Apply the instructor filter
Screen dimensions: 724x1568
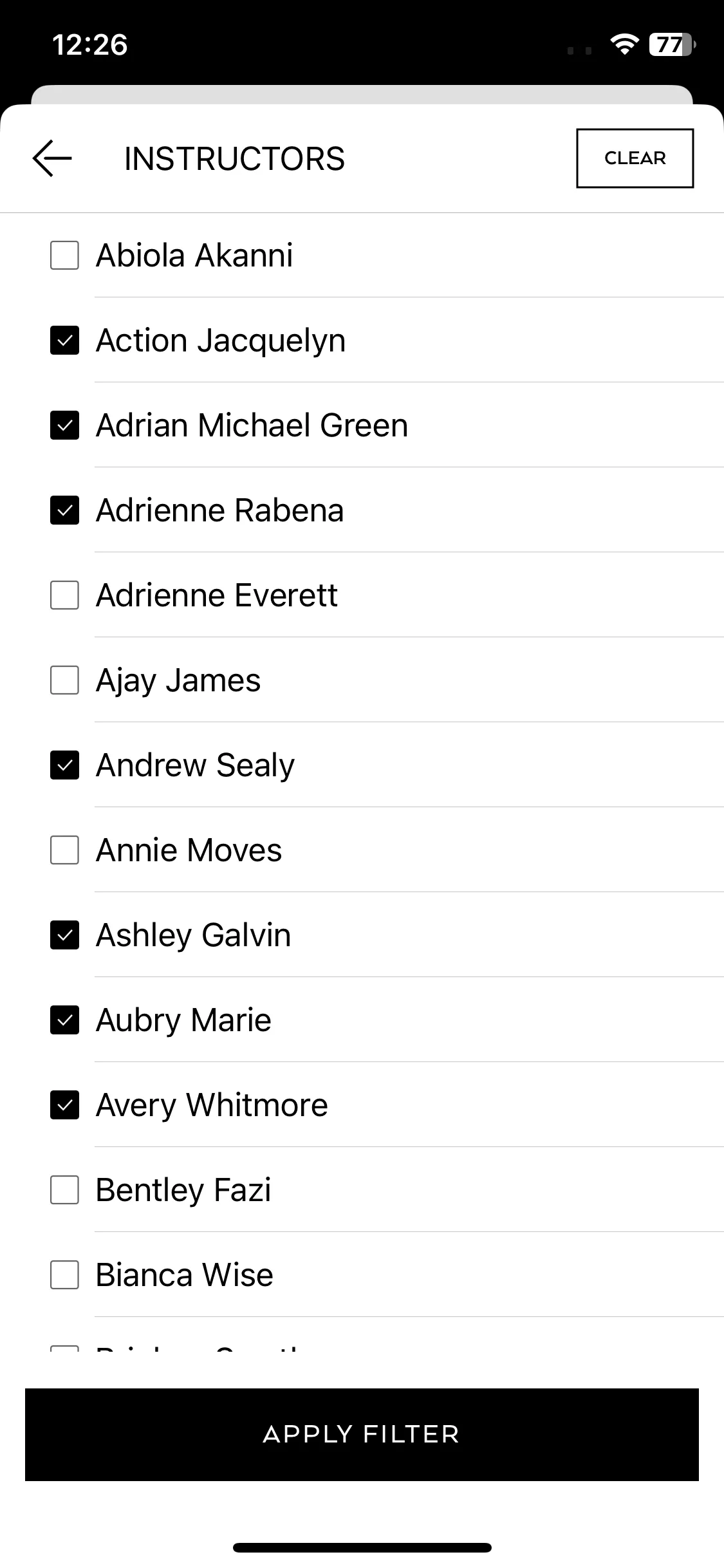point(362,1434)
